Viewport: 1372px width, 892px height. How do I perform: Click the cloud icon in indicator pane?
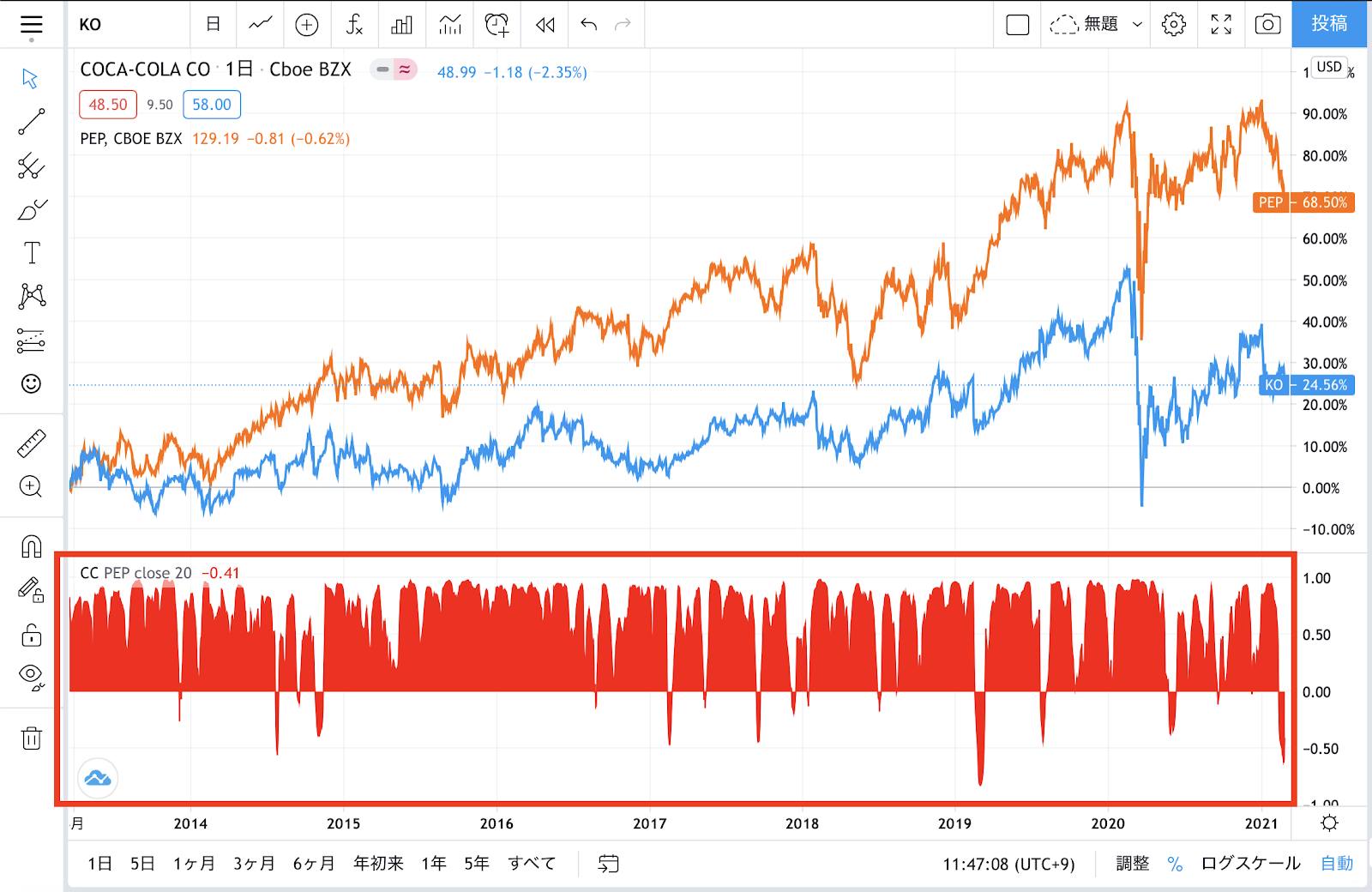(x=98, y=778)
